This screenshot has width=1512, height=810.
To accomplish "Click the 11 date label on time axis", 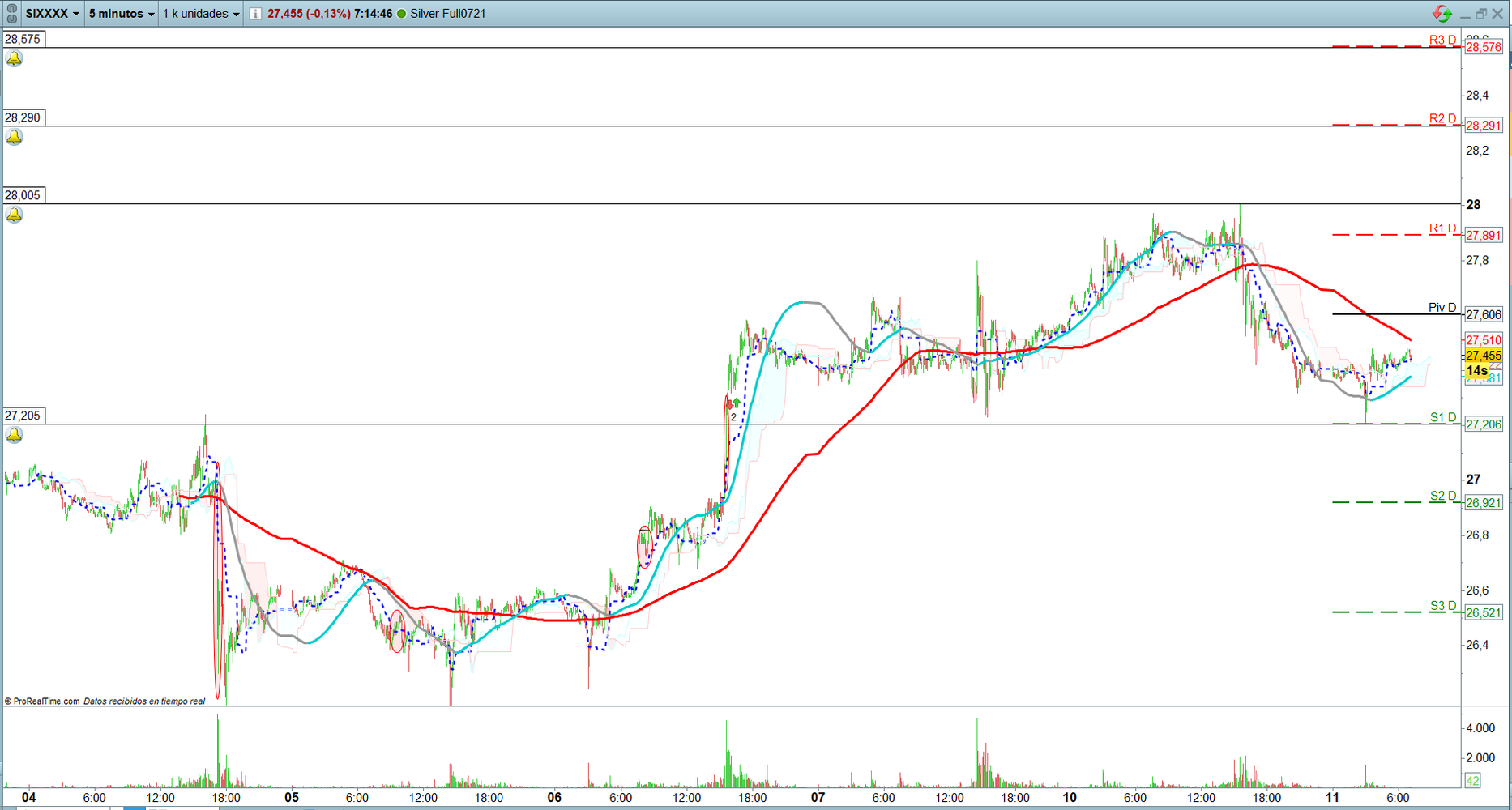I will [x=1333, y=797].
